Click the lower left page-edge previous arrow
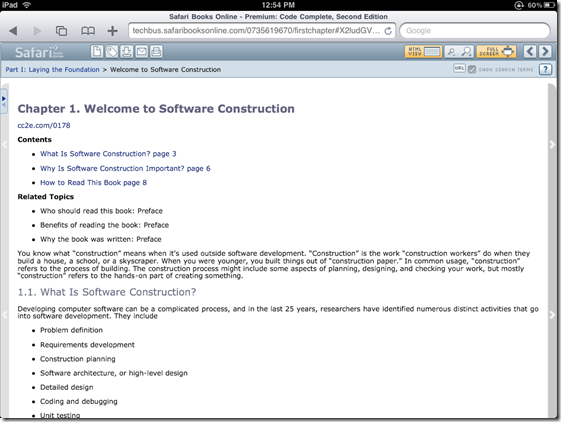The width and height of the screenshot is (561, 422). pos(4,315)
